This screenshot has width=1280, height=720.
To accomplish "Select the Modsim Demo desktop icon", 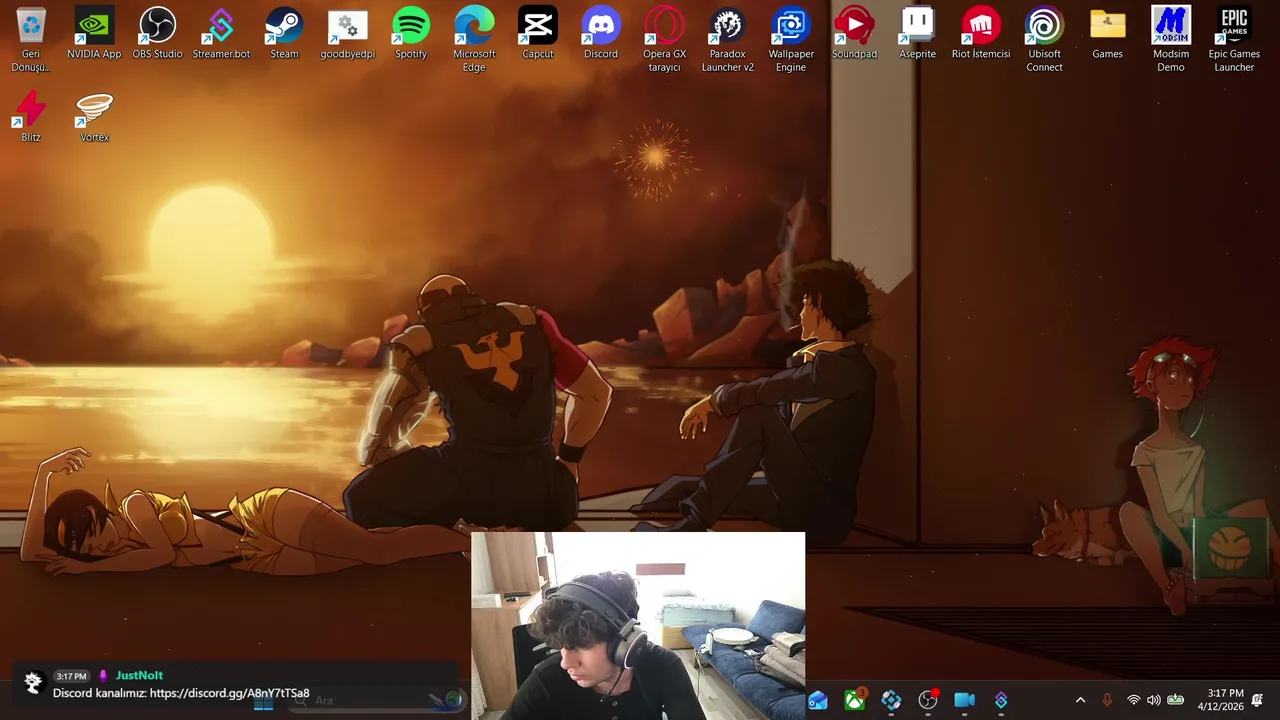I will (x=1171, y=40).
